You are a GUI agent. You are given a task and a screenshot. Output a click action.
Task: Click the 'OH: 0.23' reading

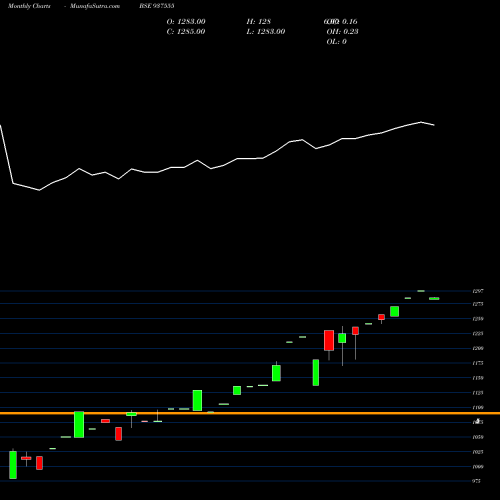(x=342, y=32)
